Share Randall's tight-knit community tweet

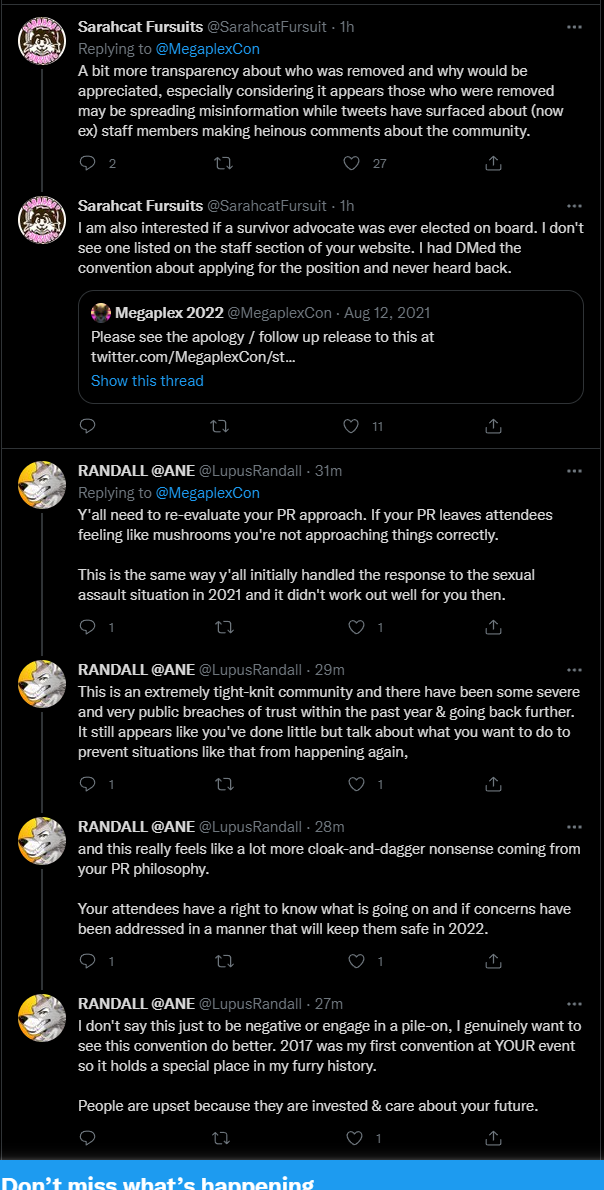493,785
